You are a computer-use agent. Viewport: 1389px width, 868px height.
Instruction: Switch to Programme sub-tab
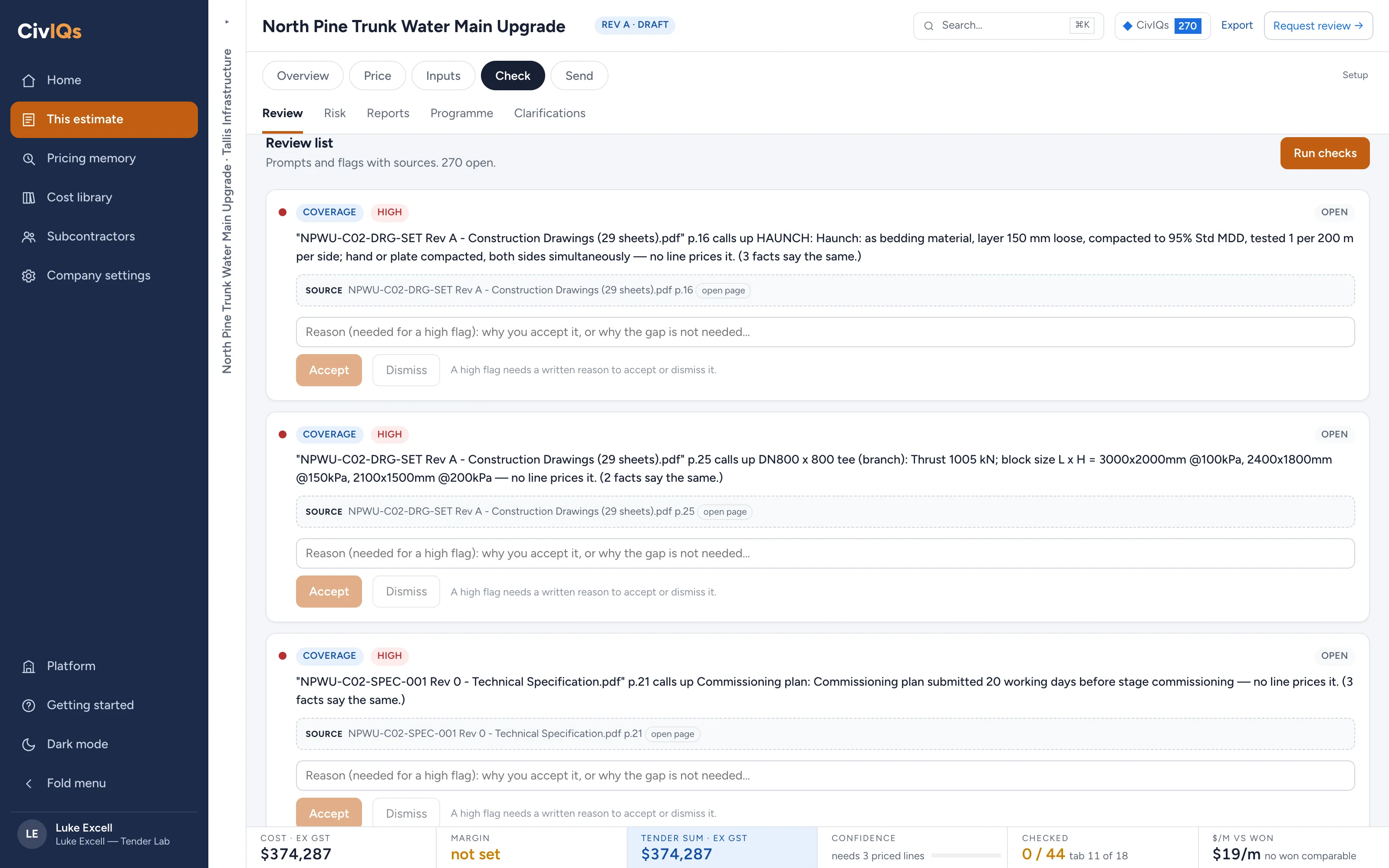point(461,113)
